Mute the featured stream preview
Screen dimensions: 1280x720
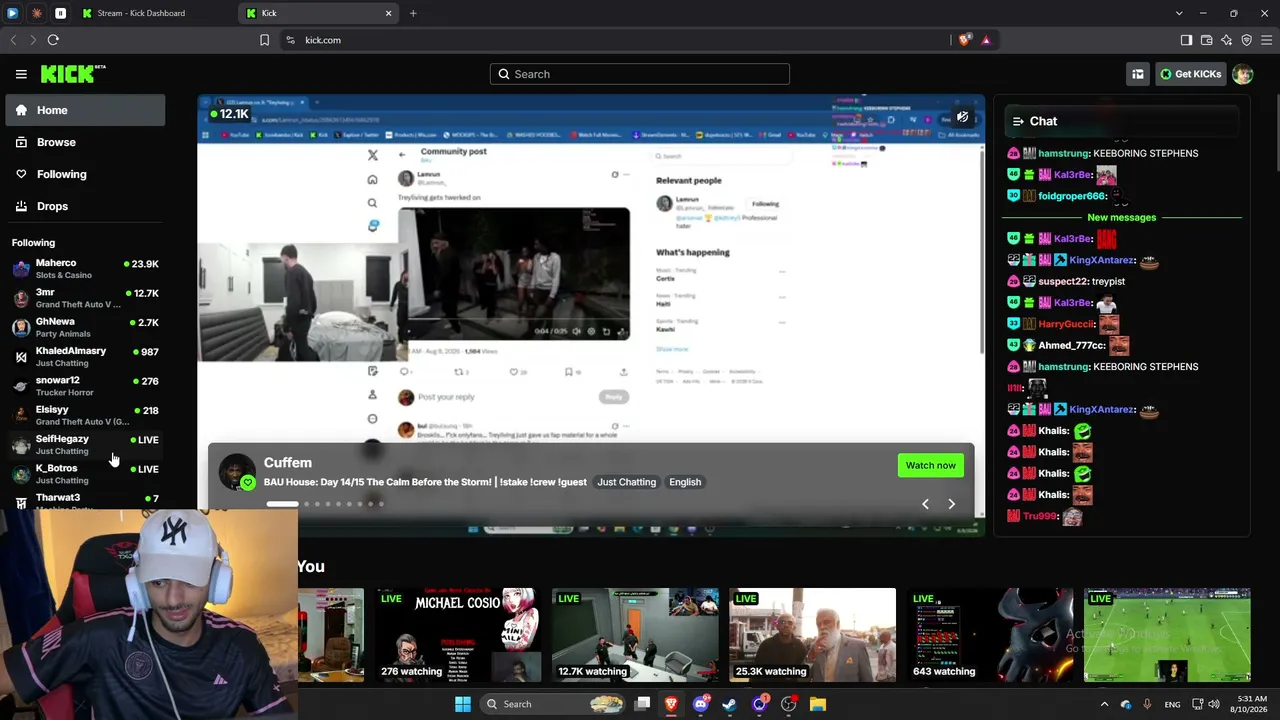tap(962, 117)
